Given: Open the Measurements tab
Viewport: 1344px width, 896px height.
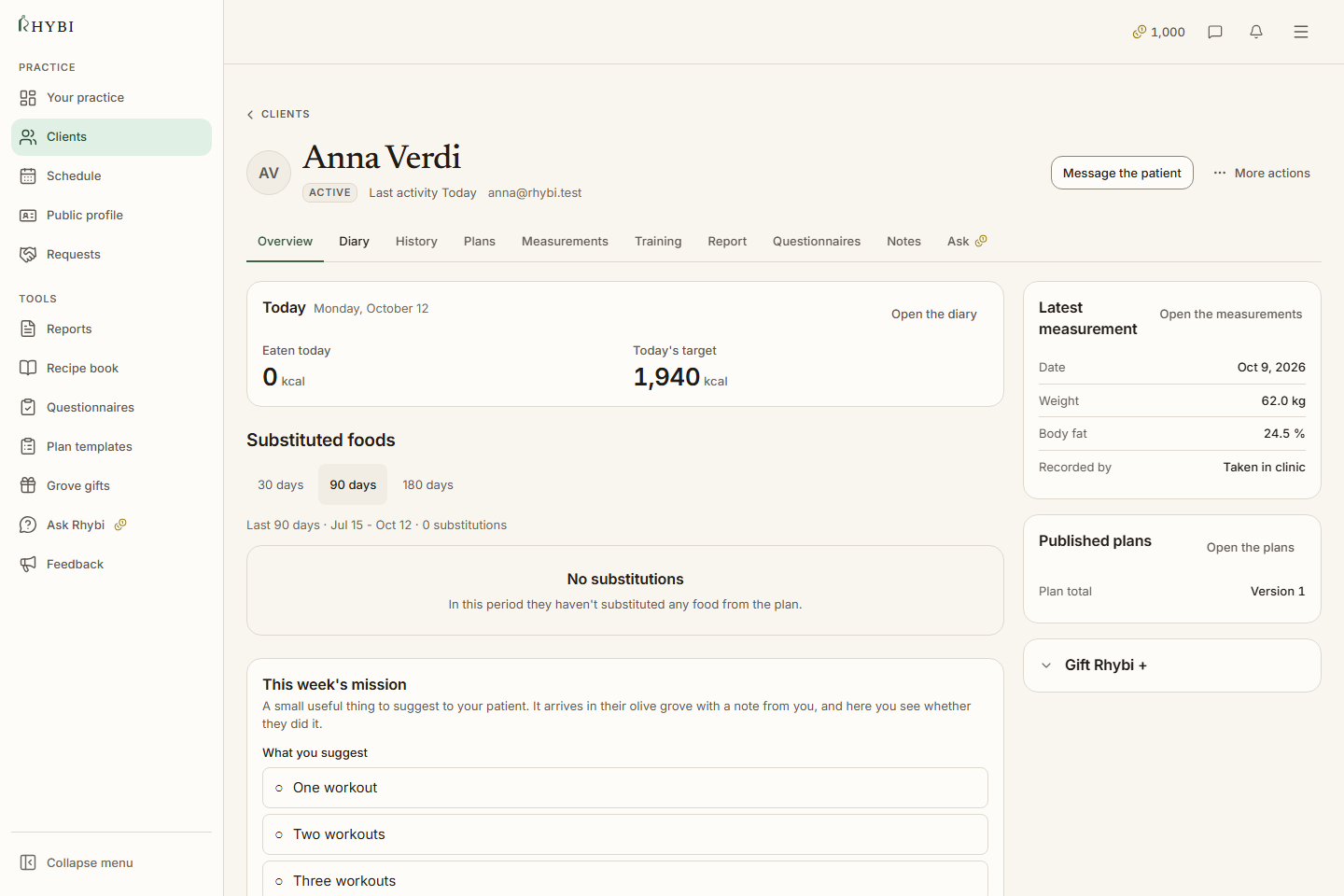Looking at the screenshot, I should [x=565, y=242].
